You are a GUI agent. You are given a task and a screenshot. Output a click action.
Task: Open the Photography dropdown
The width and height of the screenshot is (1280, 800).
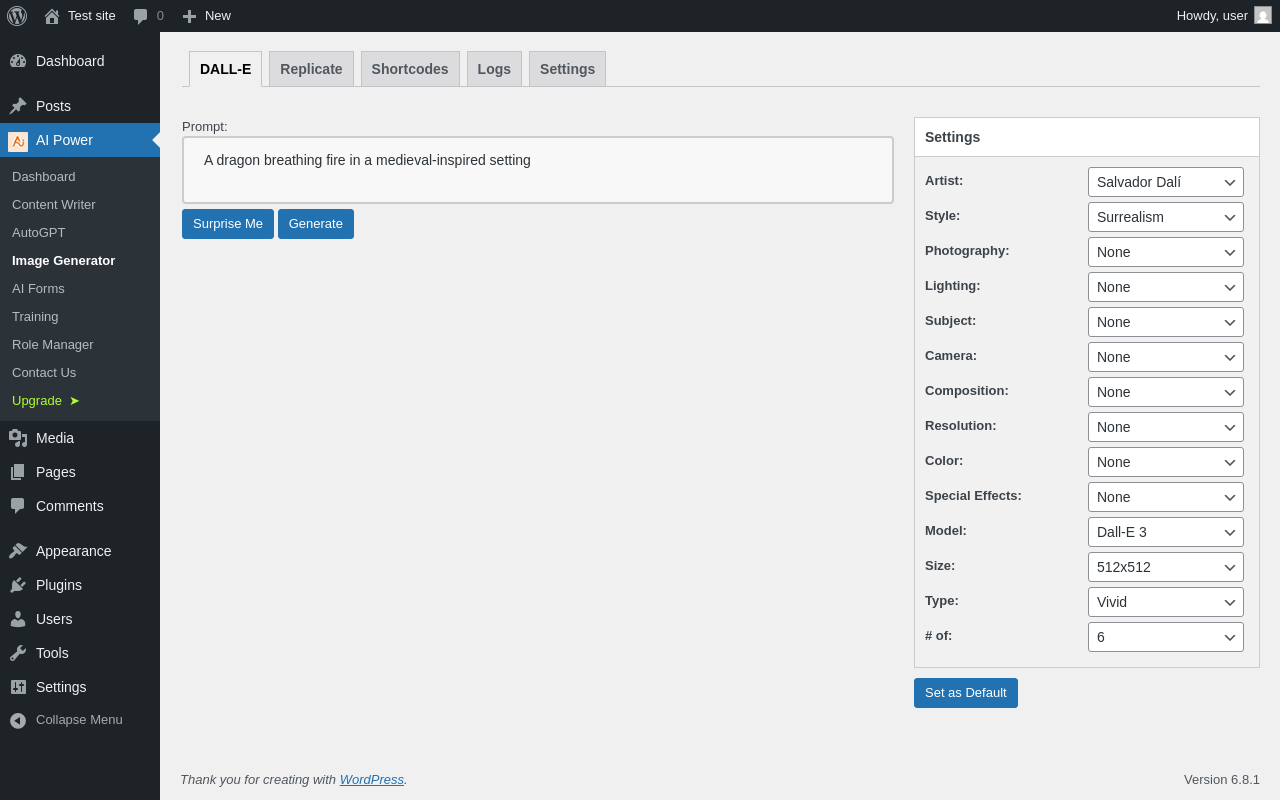click(x=1166, y=252)
